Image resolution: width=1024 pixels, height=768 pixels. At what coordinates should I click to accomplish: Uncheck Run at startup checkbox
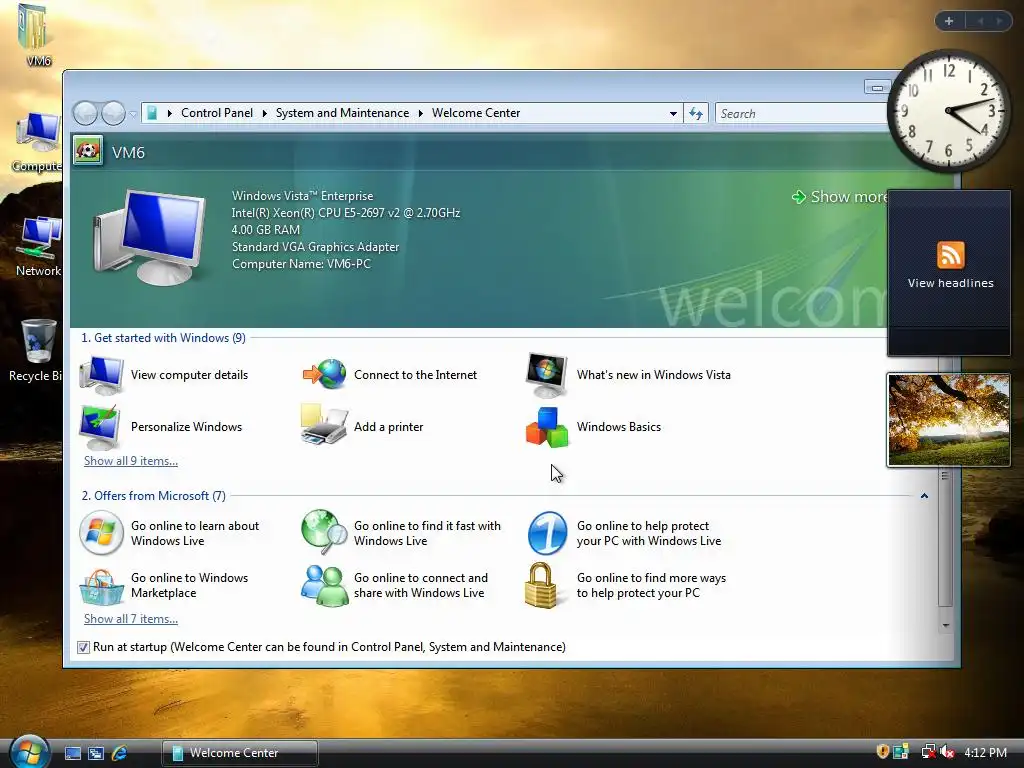point(83,647)
